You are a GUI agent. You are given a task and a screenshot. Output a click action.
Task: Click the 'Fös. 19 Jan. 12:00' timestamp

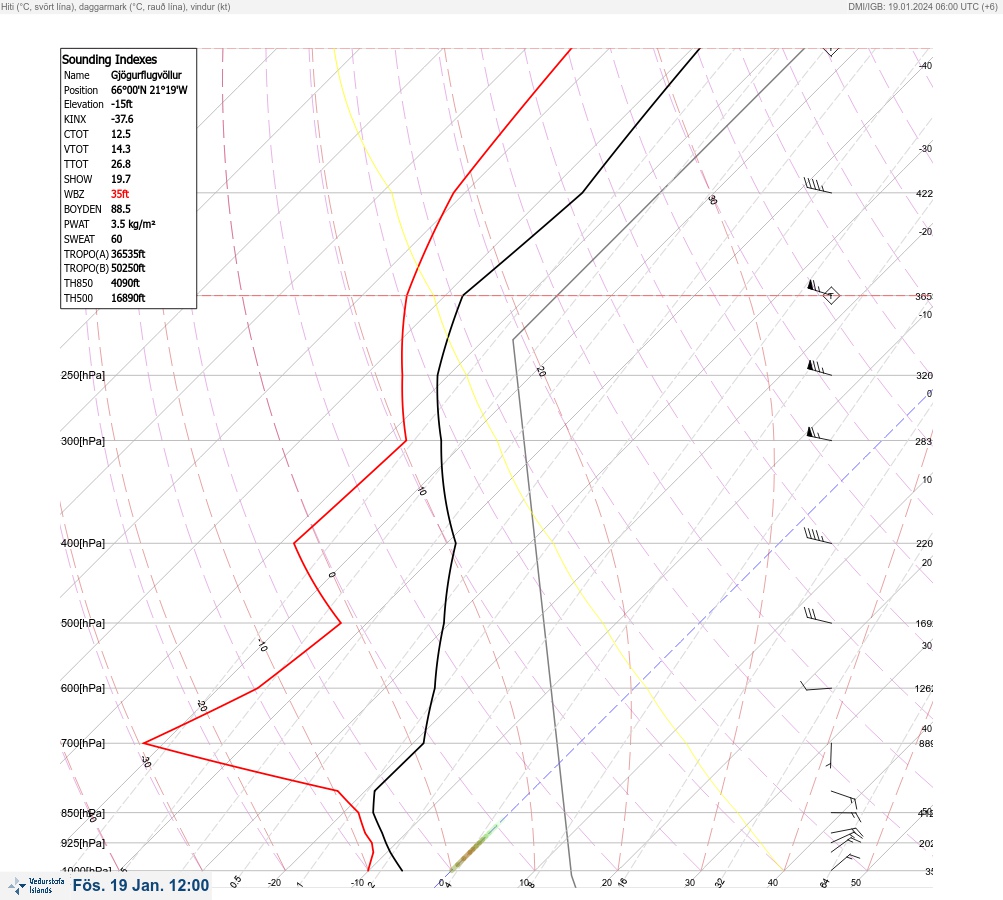click(x=141, y=885)
